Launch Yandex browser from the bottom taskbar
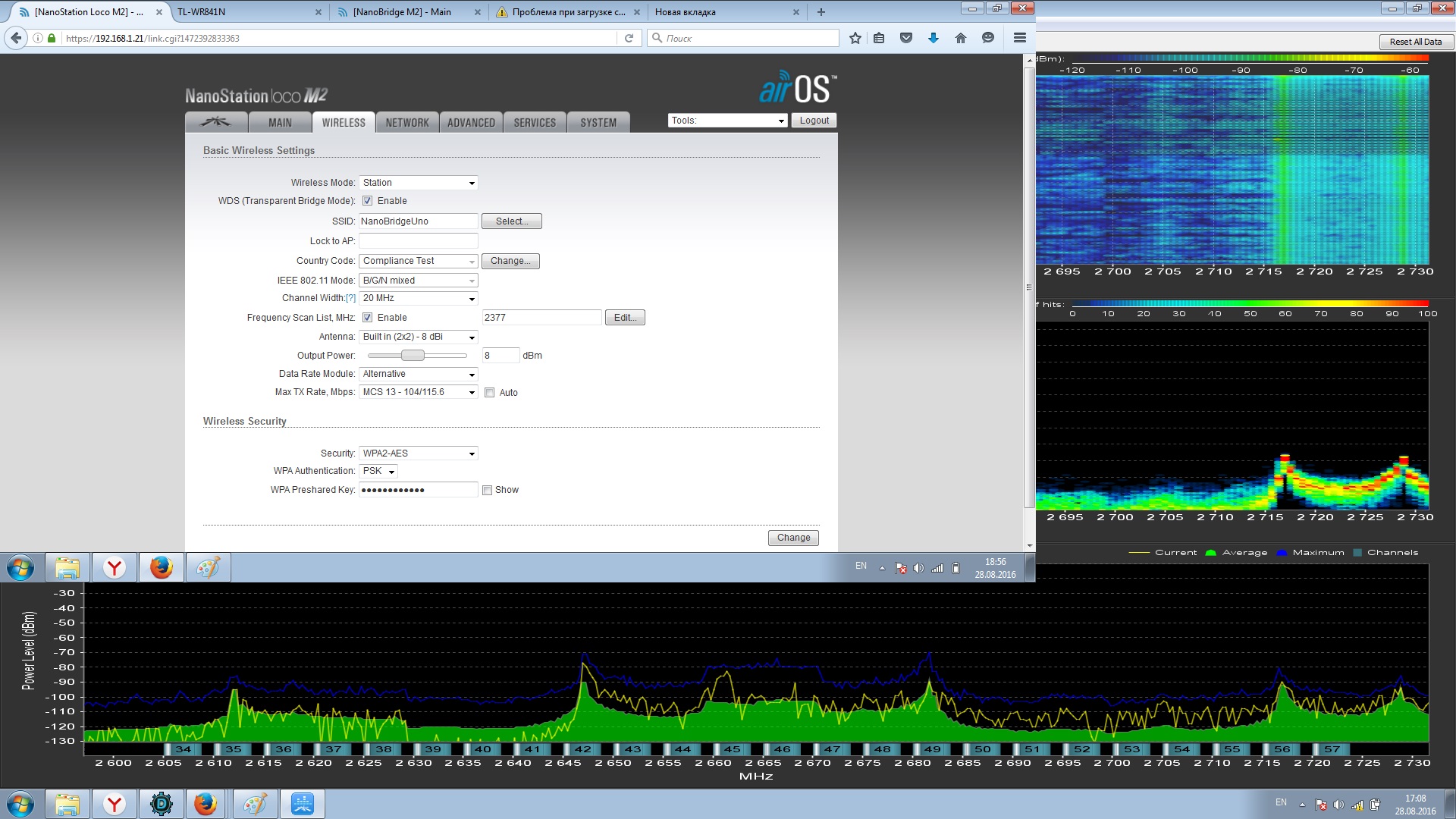The height and width of the screenshot is (819, 1456). 115,804
